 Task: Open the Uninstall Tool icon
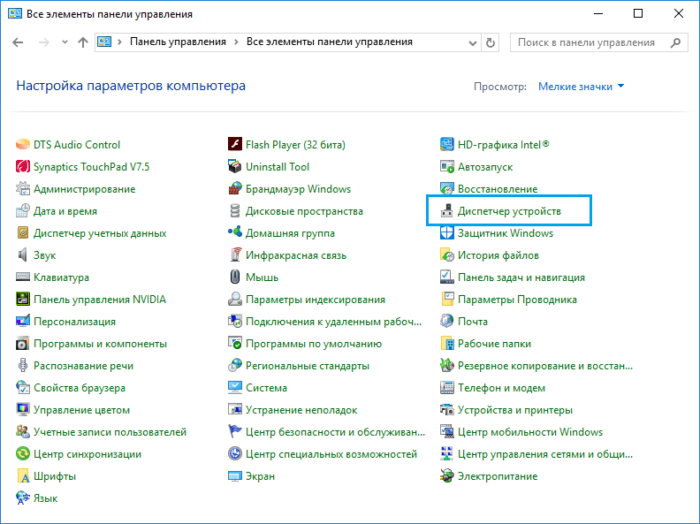coord(235,166)
